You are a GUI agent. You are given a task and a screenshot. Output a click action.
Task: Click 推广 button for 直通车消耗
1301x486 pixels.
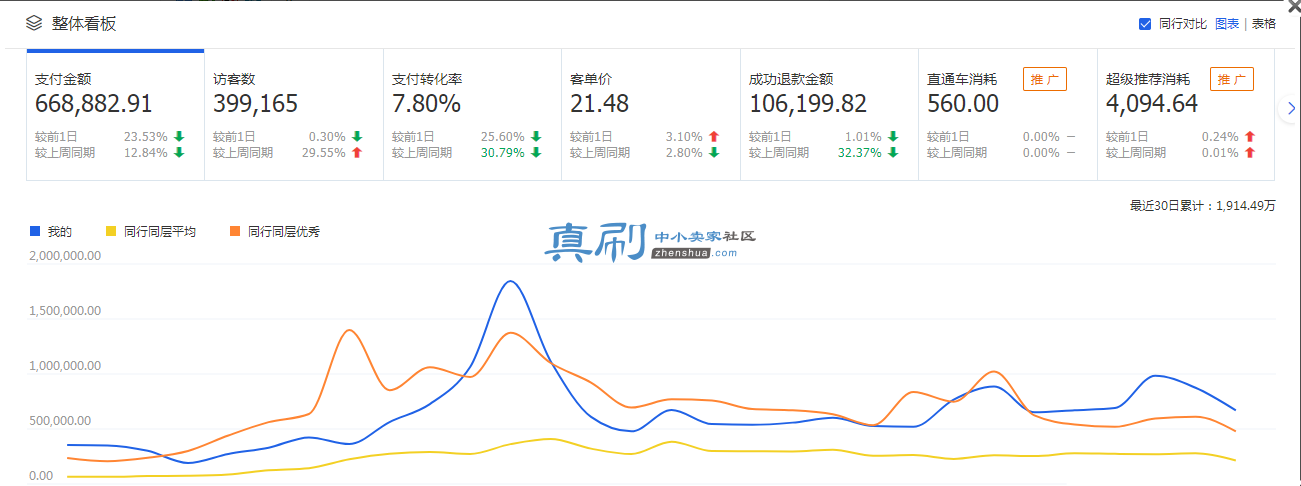(x=1044, y=79)
